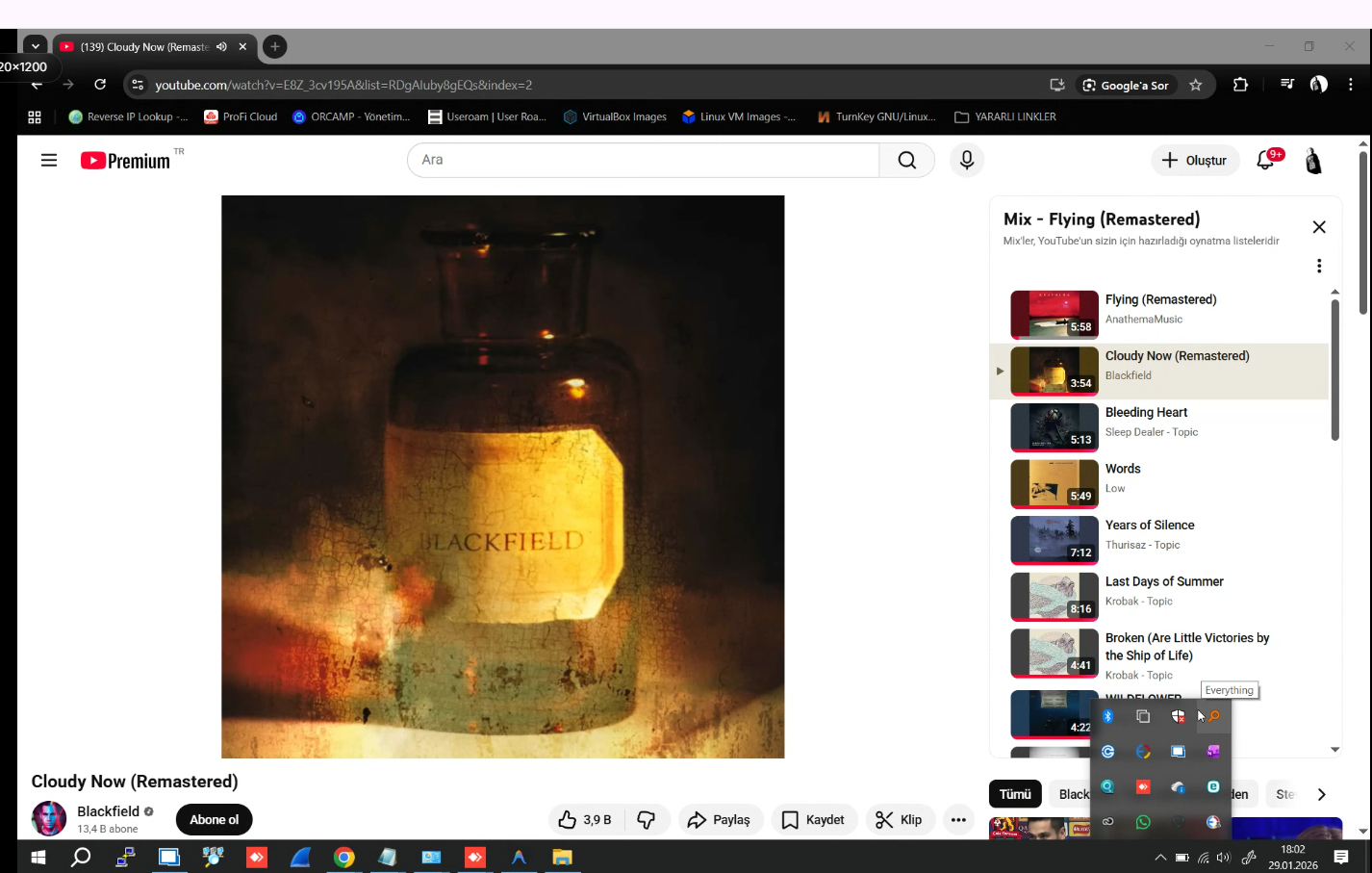Subscribe with the Abone ol button
Image resolution: width=1372 pixels, height=873 pixels.
click(x=214, y=820)
